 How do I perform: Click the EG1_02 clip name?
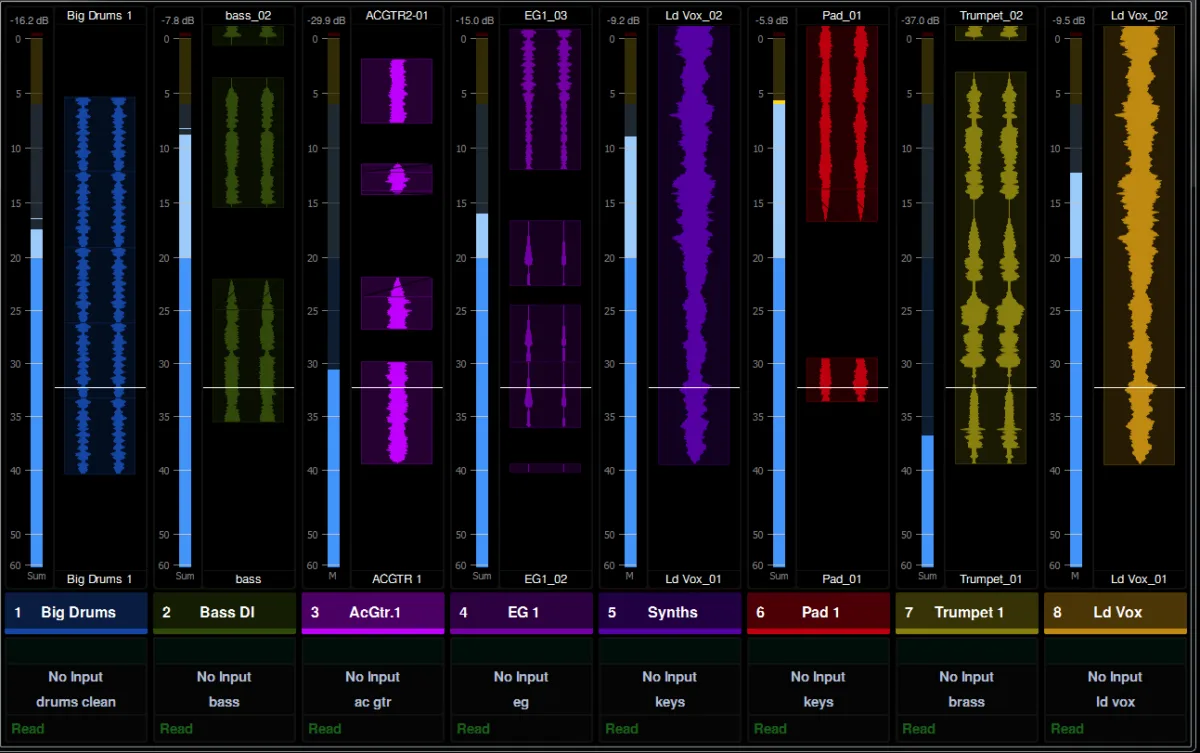click(546, 579)
